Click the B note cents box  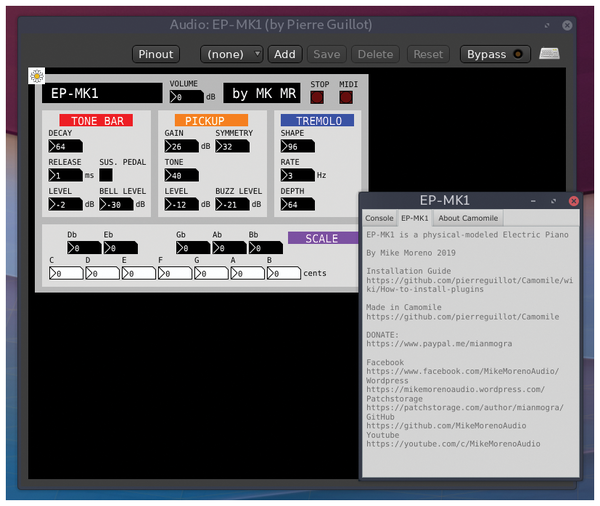click(x=284, y=273)
